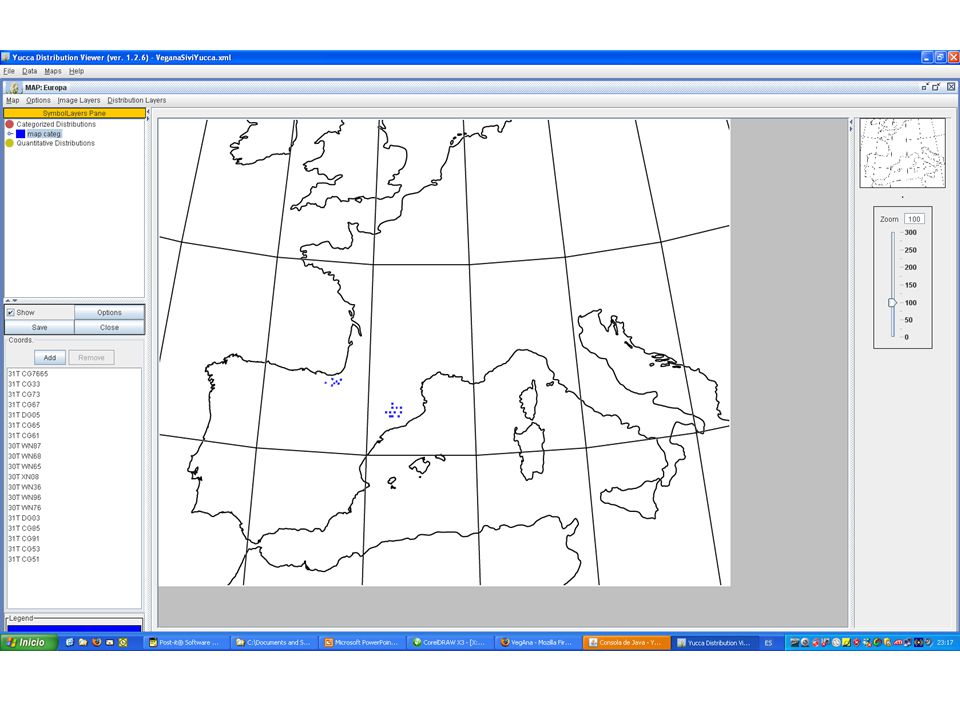Open the Maps menu

(53, 71)
